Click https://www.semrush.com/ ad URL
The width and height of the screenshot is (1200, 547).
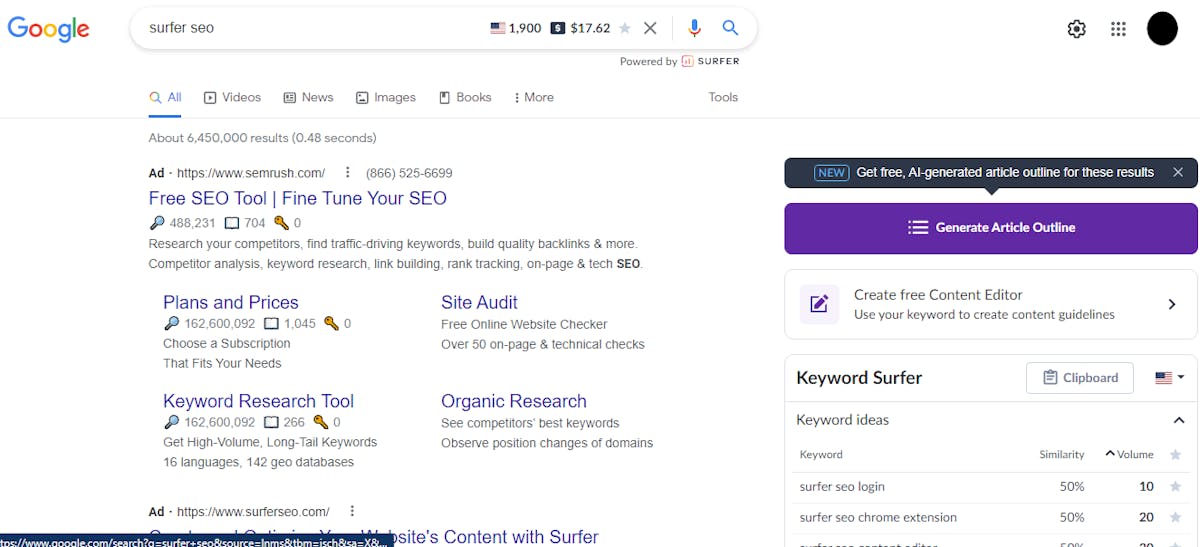(x=251, y=173)
